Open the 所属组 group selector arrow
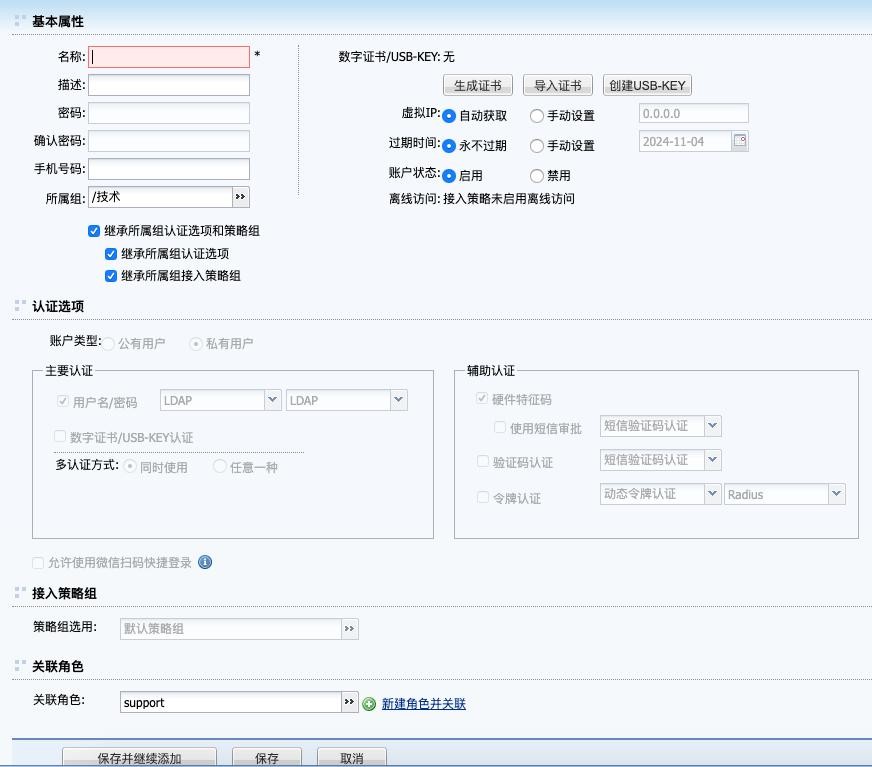This screenshot has height=767, width=872. (240, 197)
